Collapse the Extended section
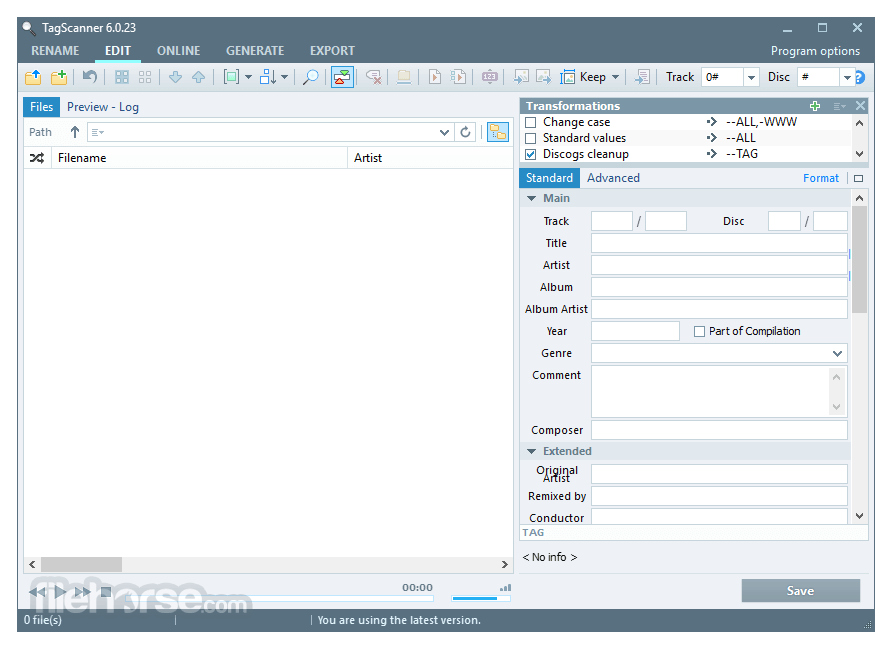Image resolution: width=893 pixels, height=649 pixels. click(531, 451)
